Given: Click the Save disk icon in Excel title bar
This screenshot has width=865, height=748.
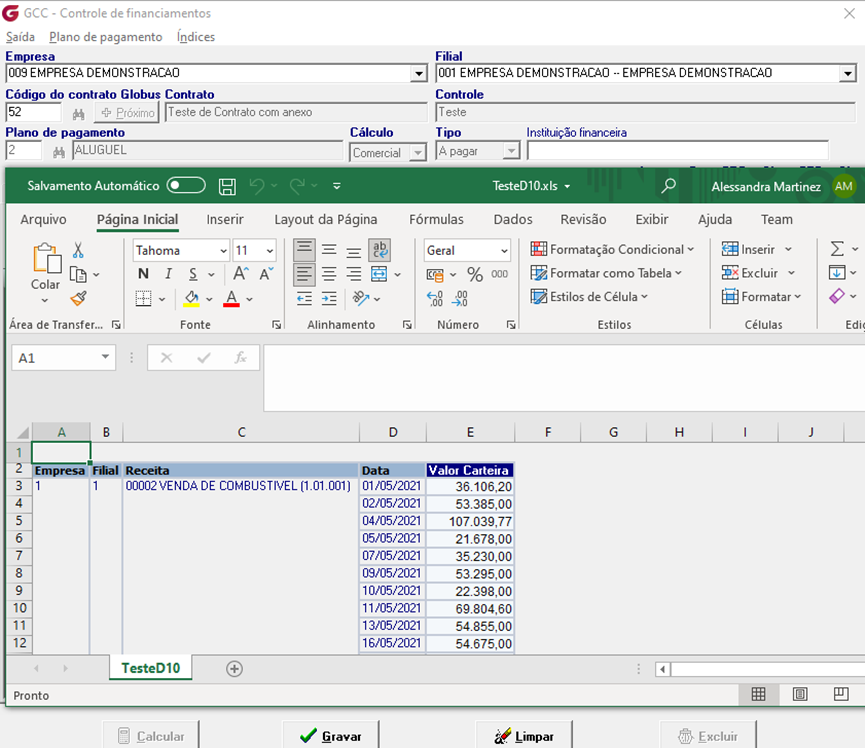Looking at the screenshot, I should (227, 186).
